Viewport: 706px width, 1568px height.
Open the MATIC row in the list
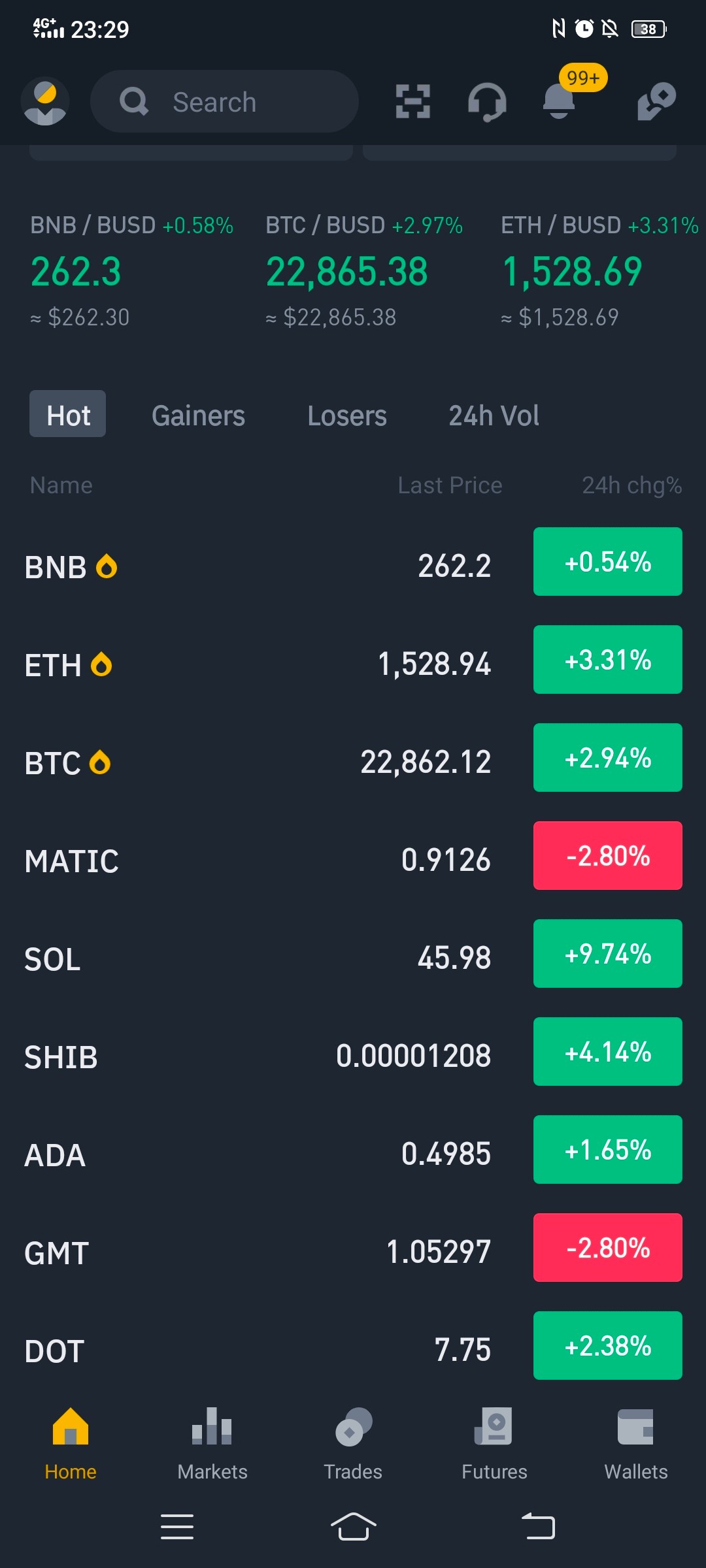tap(353, 860)
